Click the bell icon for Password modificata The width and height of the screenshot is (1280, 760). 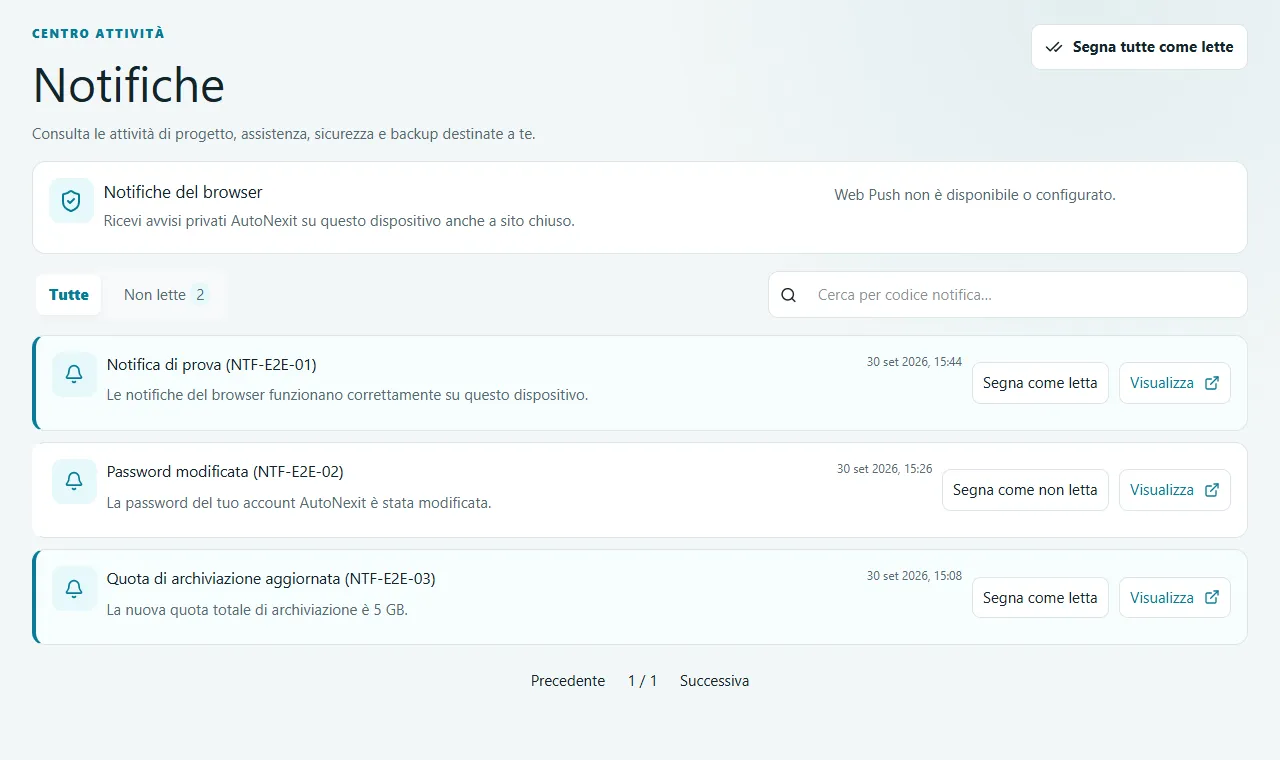point(74,481)
